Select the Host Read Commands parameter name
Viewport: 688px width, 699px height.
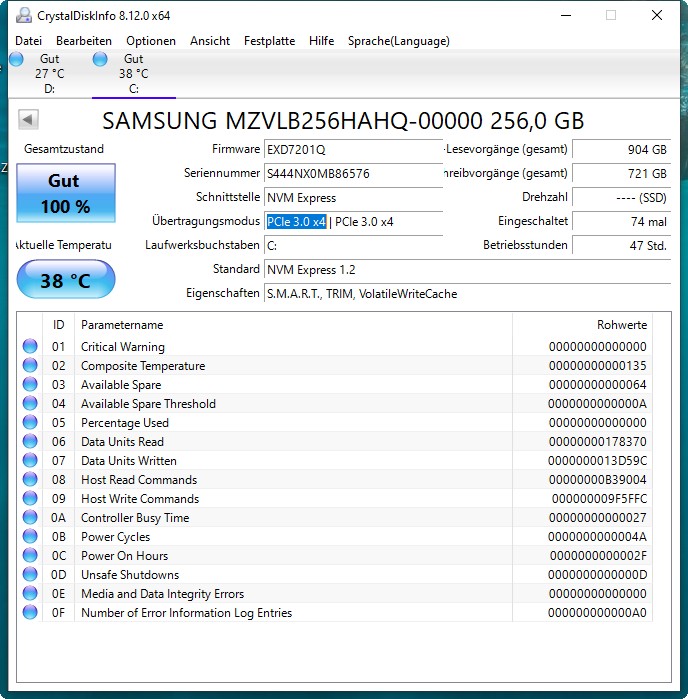[x=139, y=480]
